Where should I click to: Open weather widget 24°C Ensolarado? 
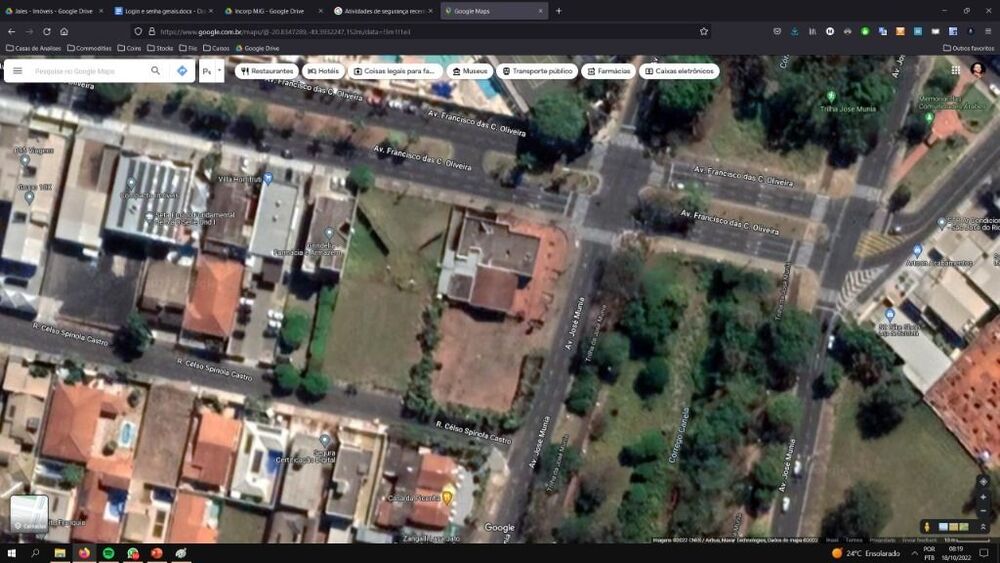click(868, 553)
